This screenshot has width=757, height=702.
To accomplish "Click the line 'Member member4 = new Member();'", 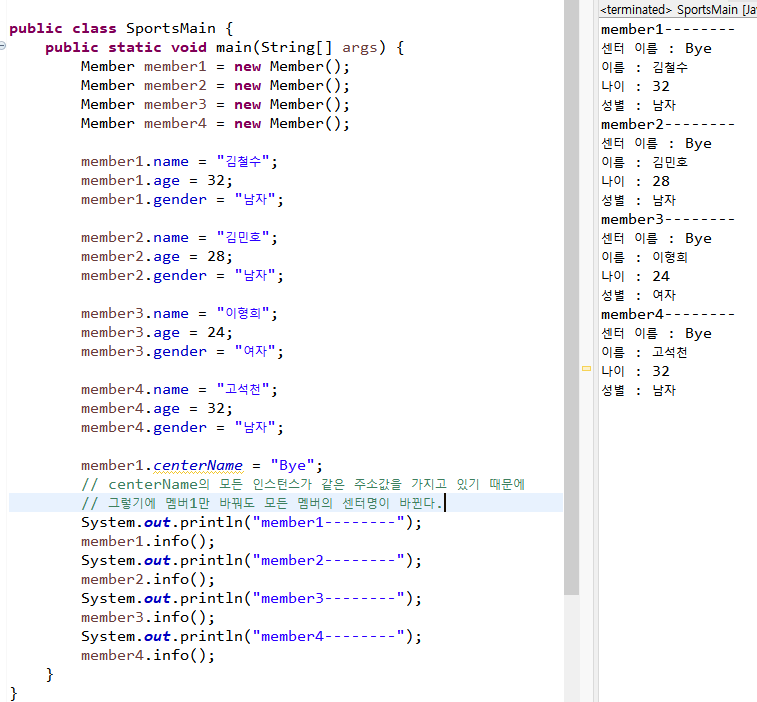I will (215, 124).
